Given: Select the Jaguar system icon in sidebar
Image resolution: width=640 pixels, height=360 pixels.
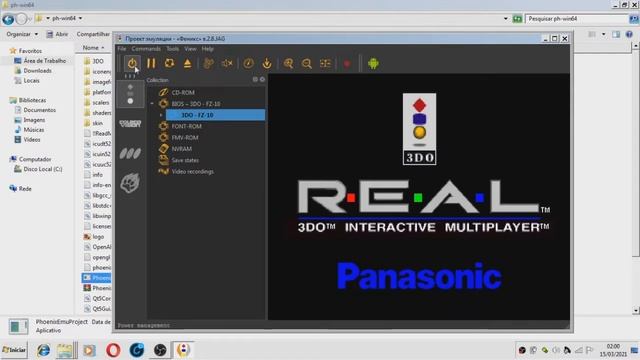Looking at the screenshot, I should (x=130, y=182).
